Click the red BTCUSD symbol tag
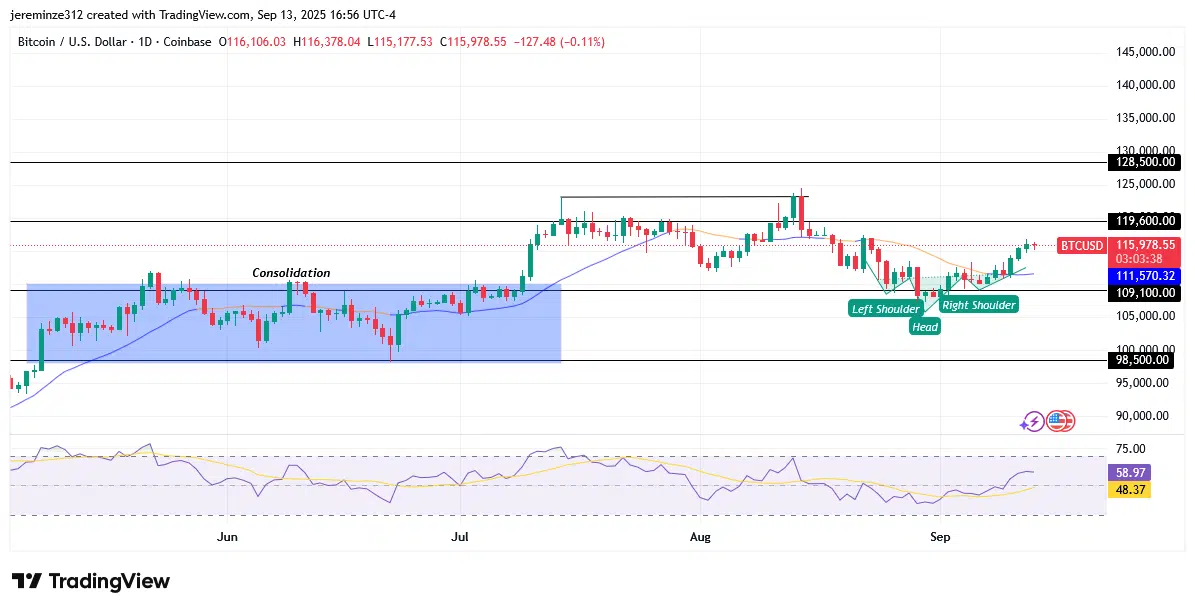This screenshot has width=1195, height=611. [1082, 245]
